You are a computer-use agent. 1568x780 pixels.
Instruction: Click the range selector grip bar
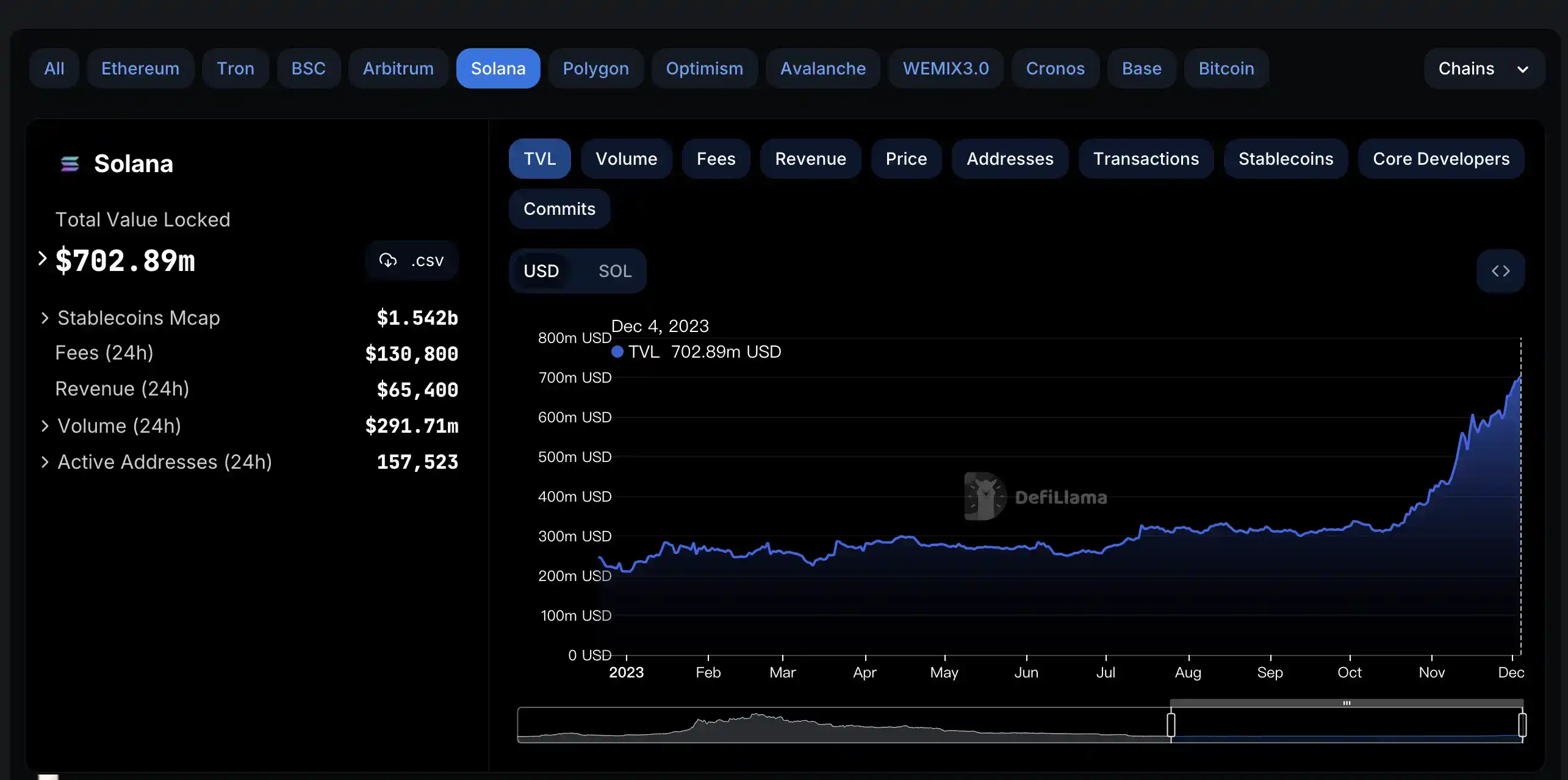coord(1347,703)
